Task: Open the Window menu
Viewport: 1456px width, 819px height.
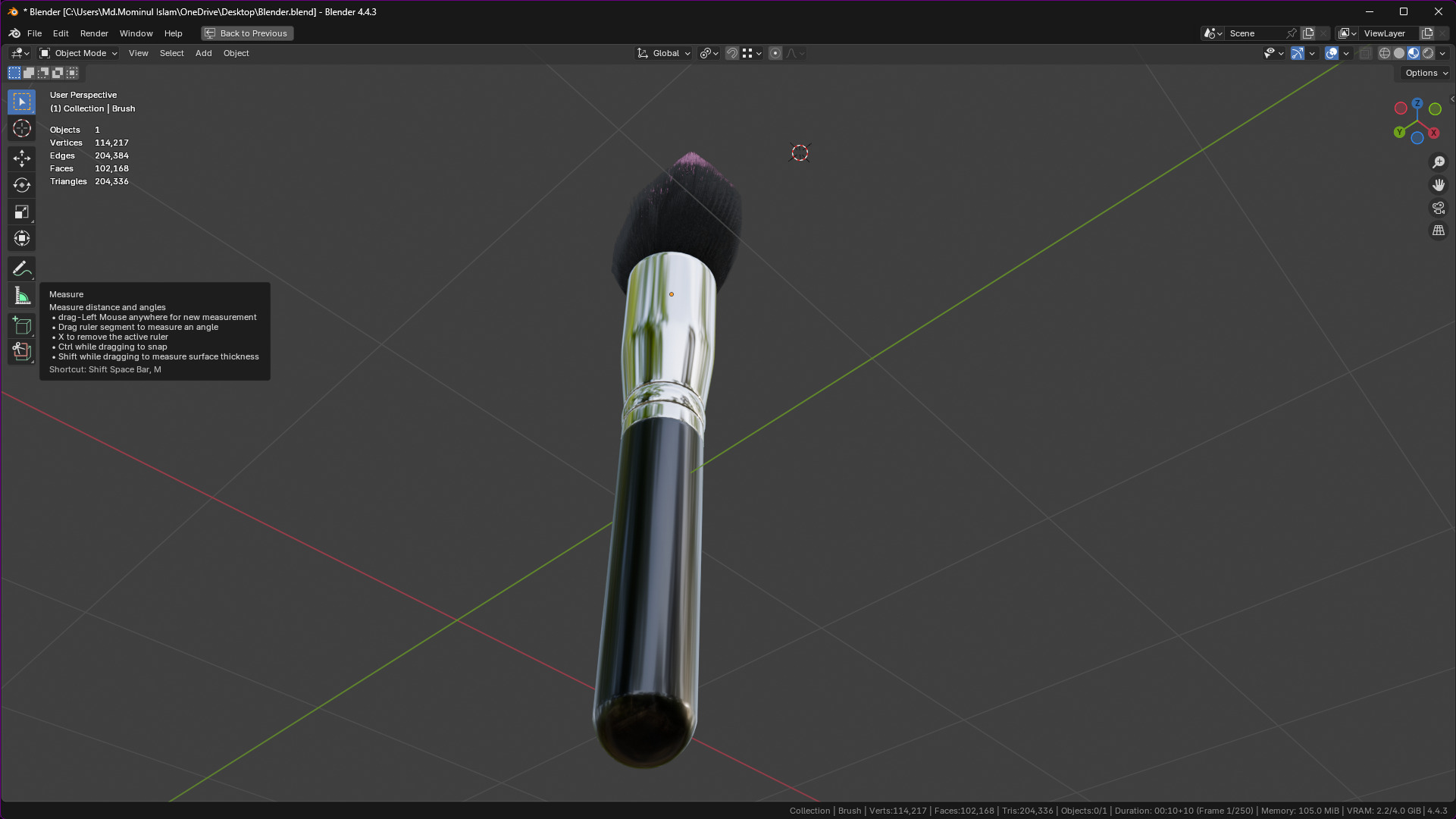Action: 136,33
